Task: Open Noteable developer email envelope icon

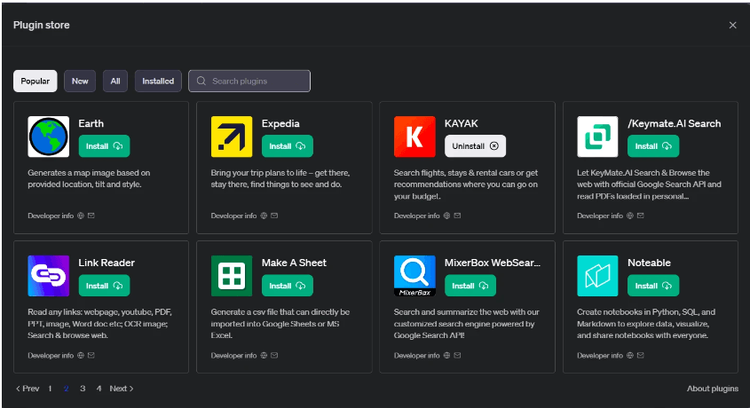Action: click(x=640, y=355)
